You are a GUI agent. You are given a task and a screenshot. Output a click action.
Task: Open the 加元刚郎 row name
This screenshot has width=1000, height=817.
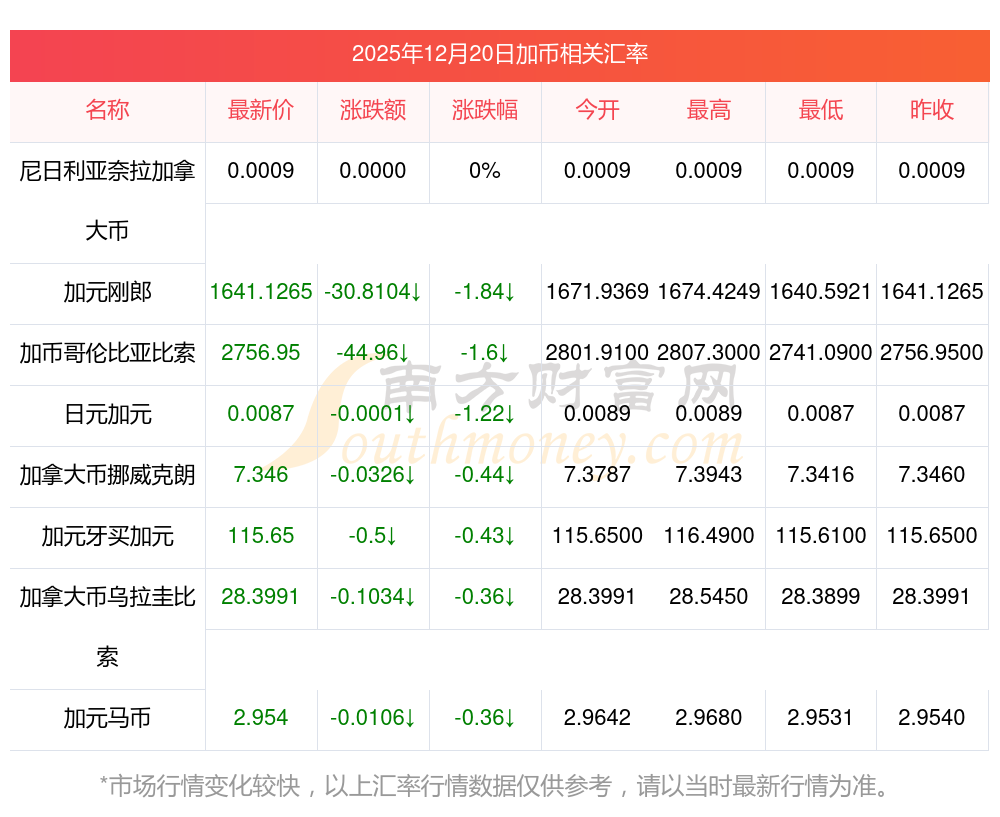pos(107,292)
